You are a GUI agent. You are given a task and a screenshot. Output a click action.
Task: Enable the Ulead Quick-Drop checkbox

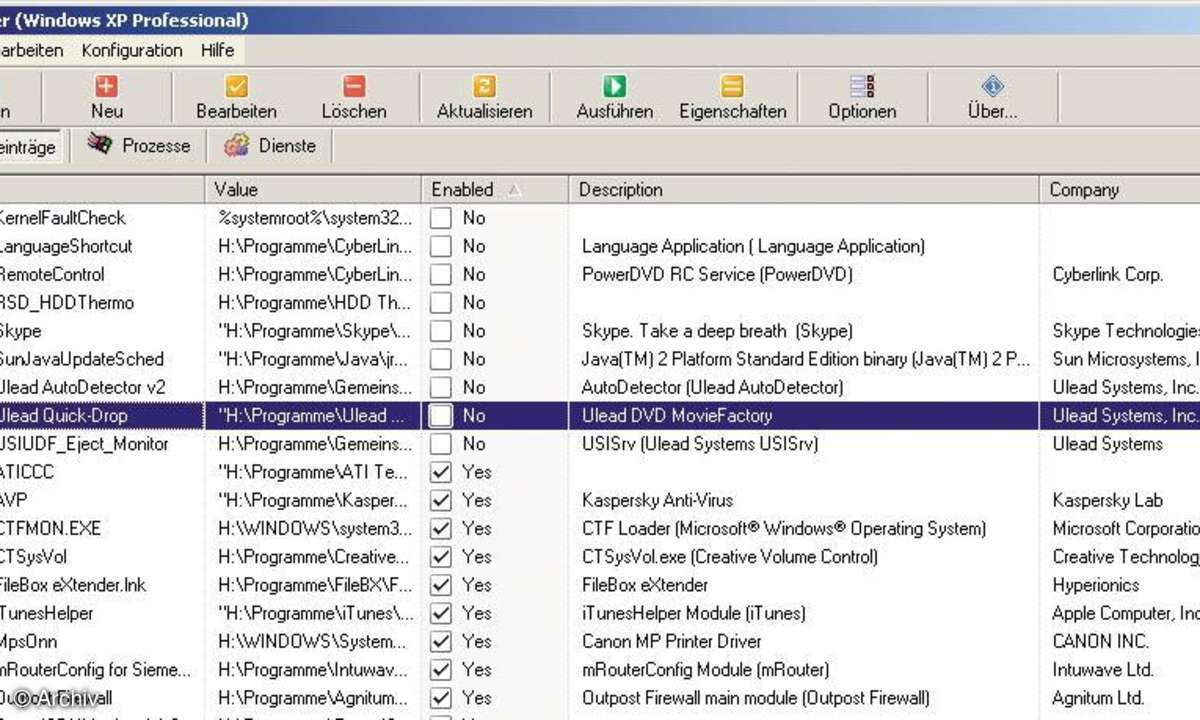pyautogui.click(x=440, y=416)
